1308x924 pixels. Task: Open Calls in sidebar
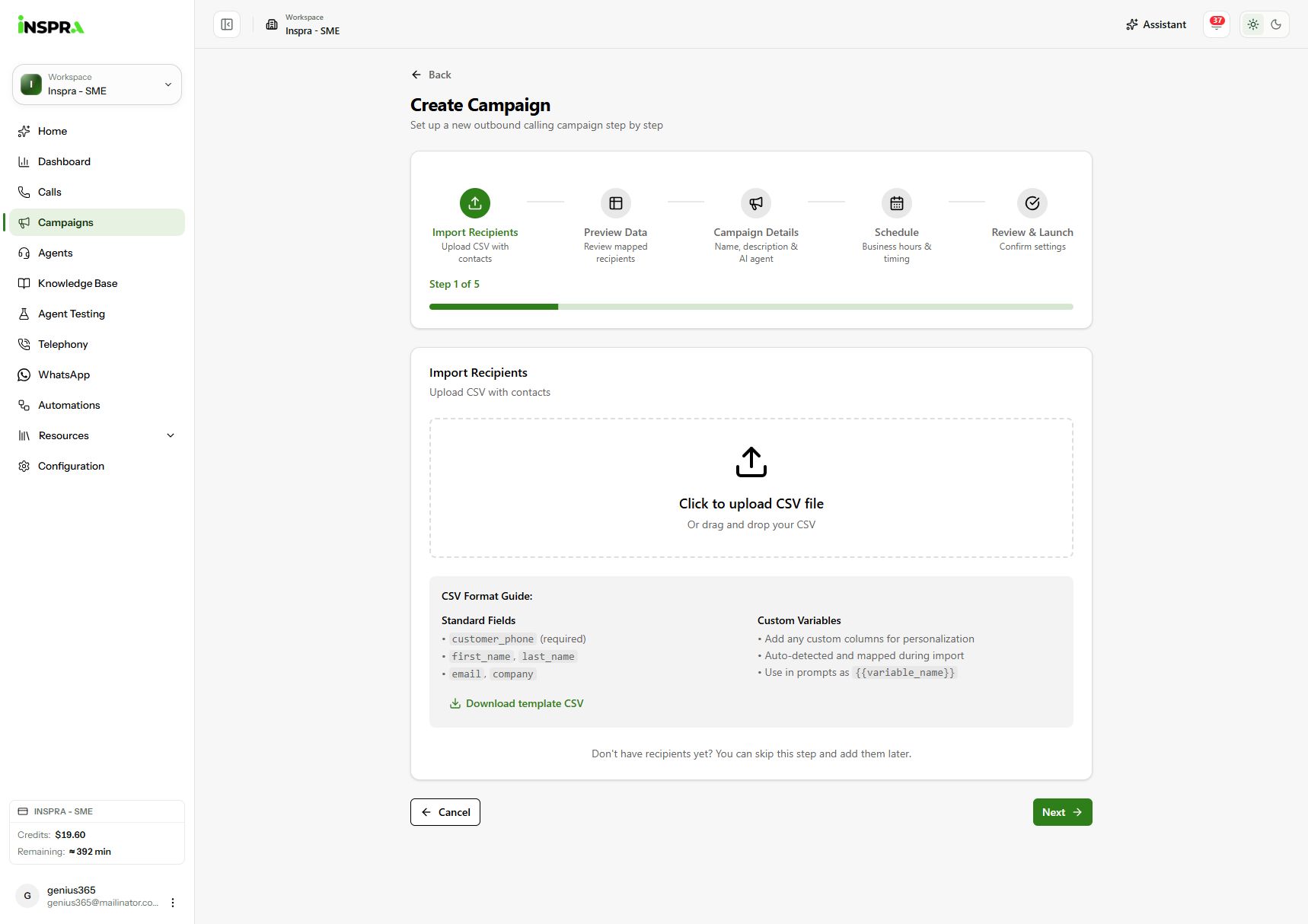97,192
